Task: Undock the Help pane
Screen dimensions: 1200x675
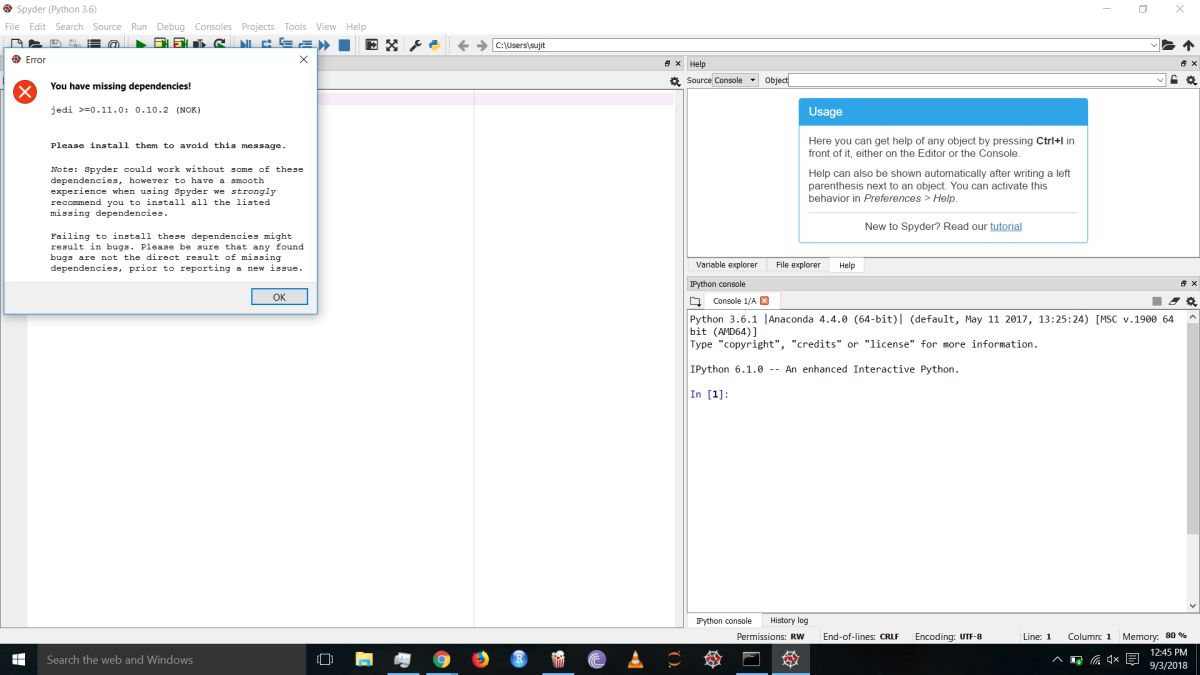Action: 1184,64
